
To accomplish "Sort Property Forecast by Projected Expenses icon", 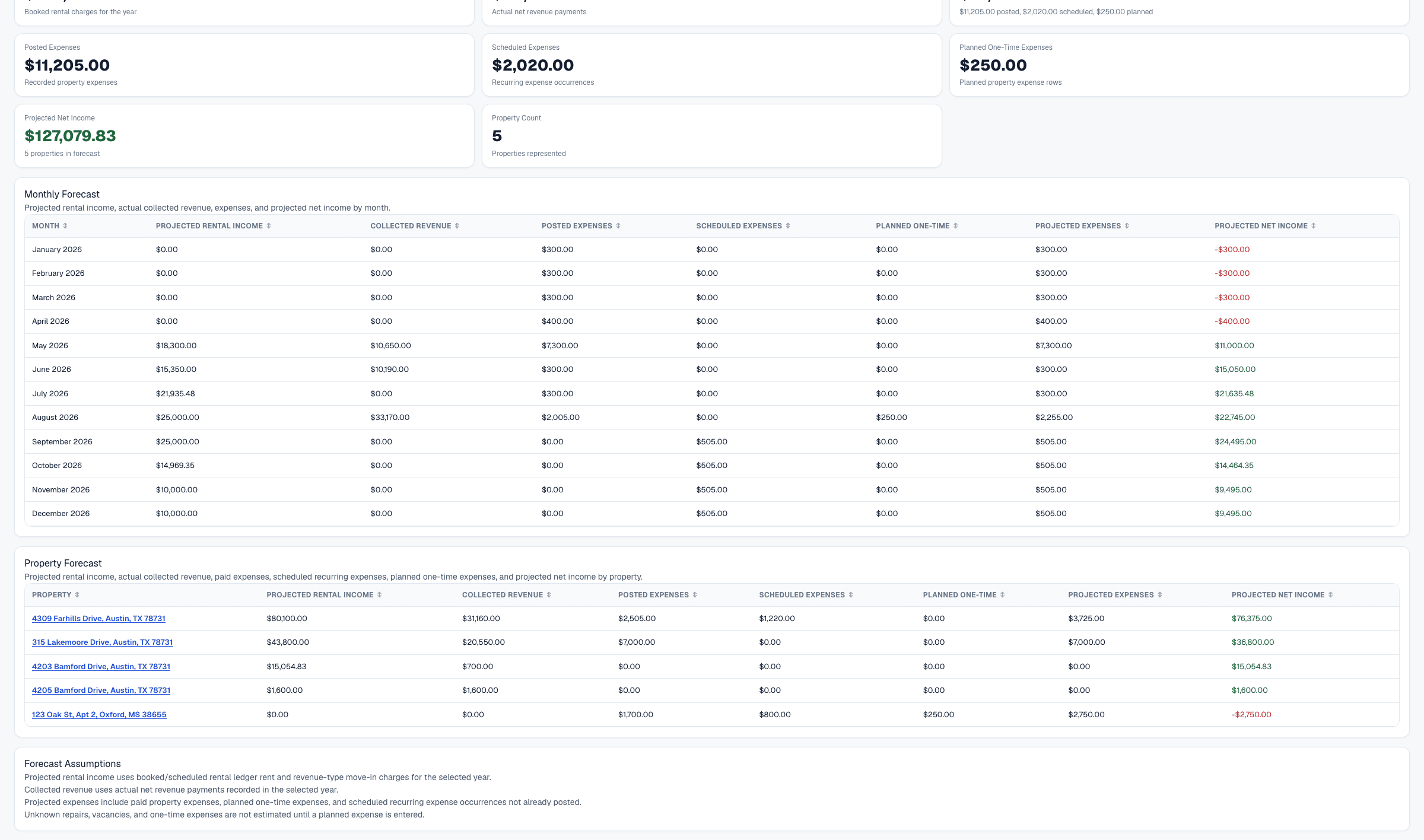I will click(1160, 595).
